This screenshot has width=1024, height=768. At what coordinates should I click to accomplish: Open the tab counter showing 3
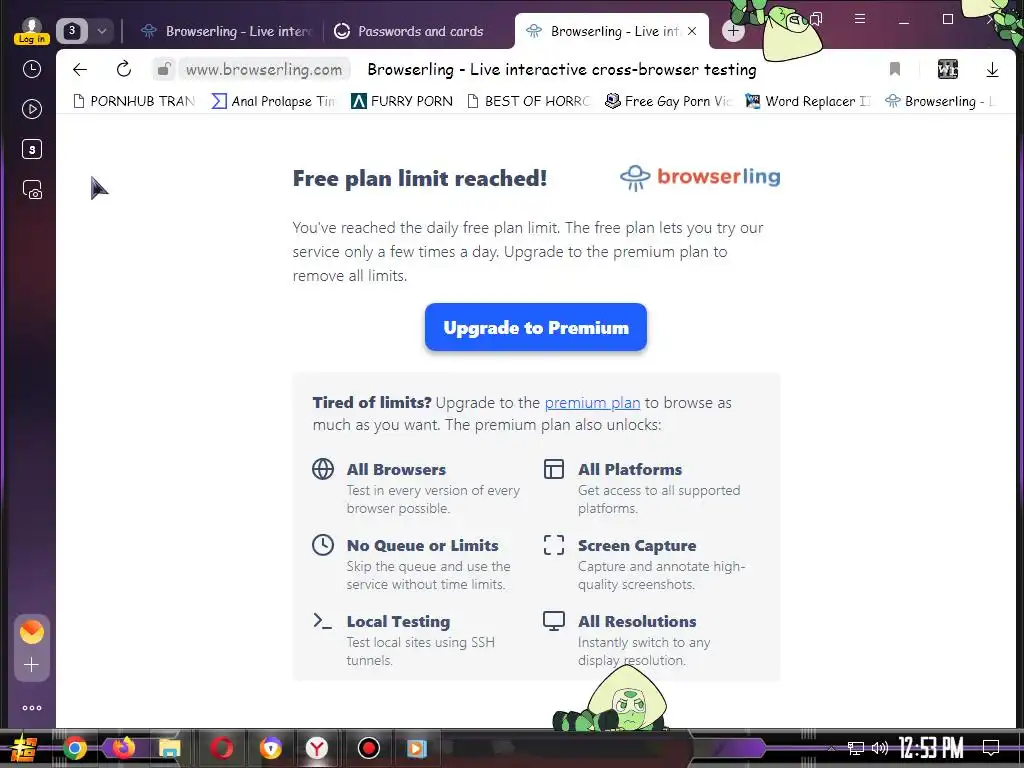pos(72,31)
